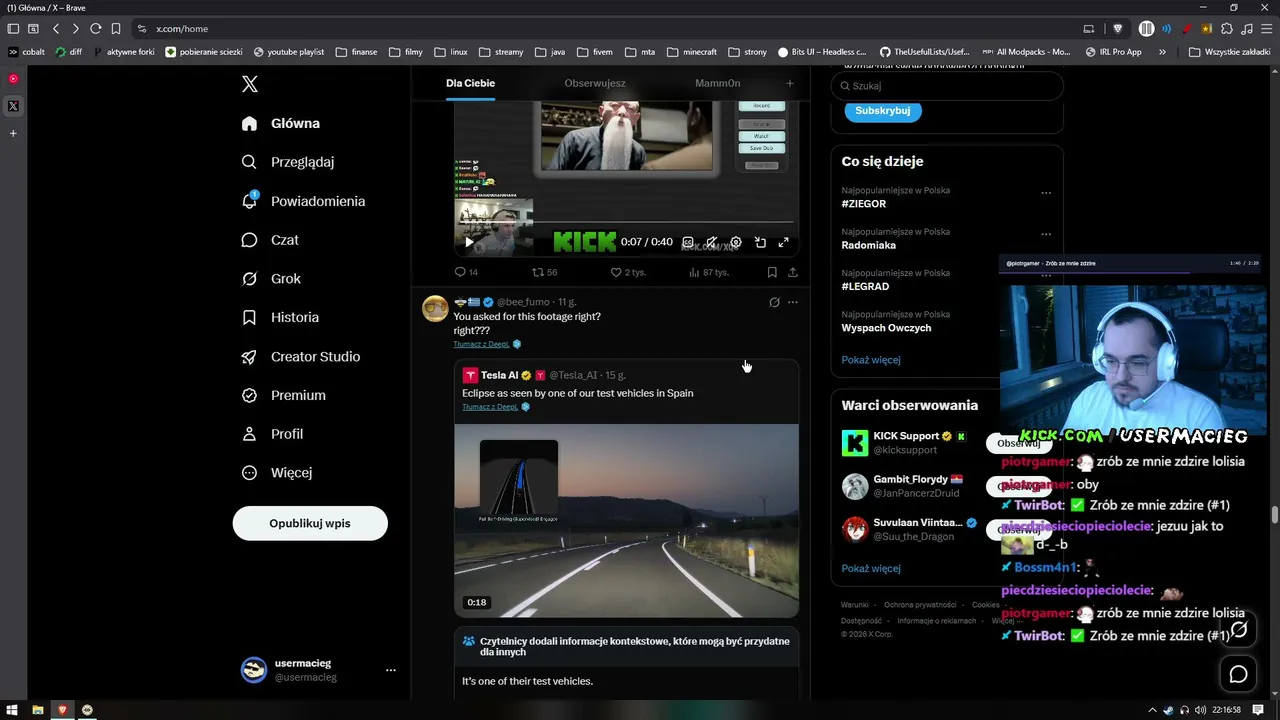Expand the KICK video to fullscreen
This screenshot has height=720, width=1280.
pyautogui.click(x=784, y=242)
